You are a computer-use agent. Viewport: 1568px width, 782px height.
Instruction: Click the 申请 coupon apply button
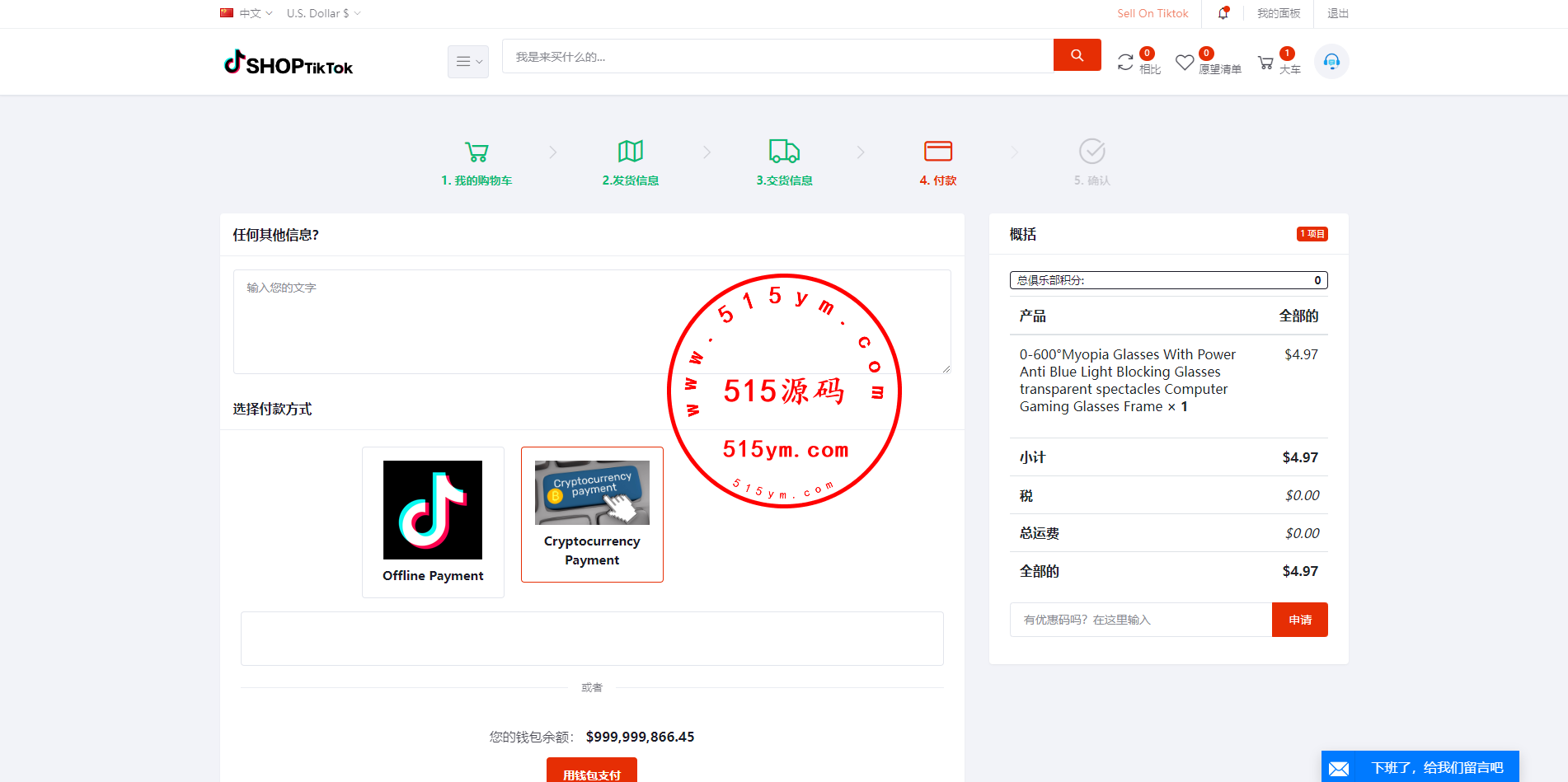[x=1299, y=620]
